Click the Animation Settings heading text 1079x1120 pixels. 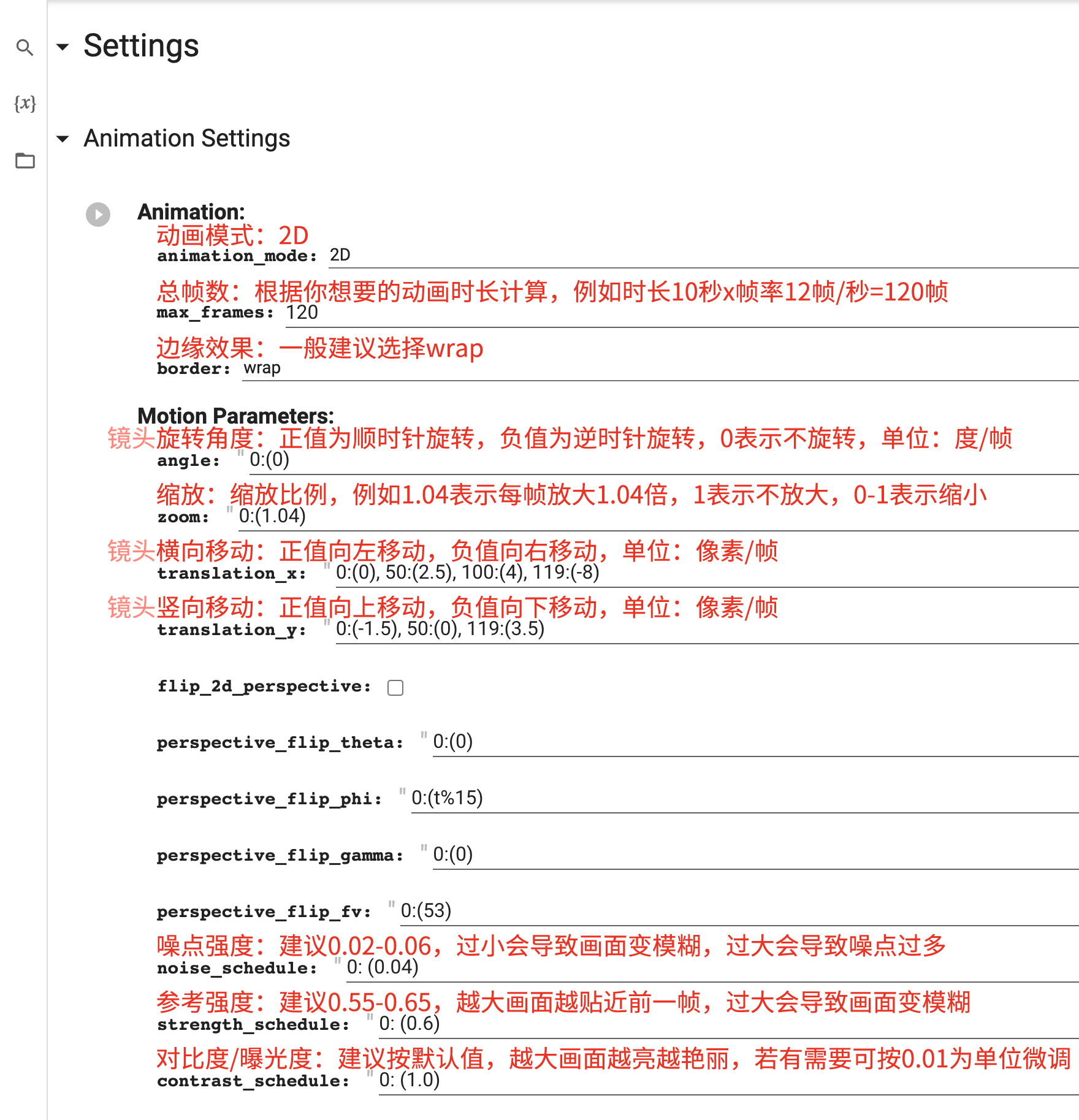pos(187,139)
